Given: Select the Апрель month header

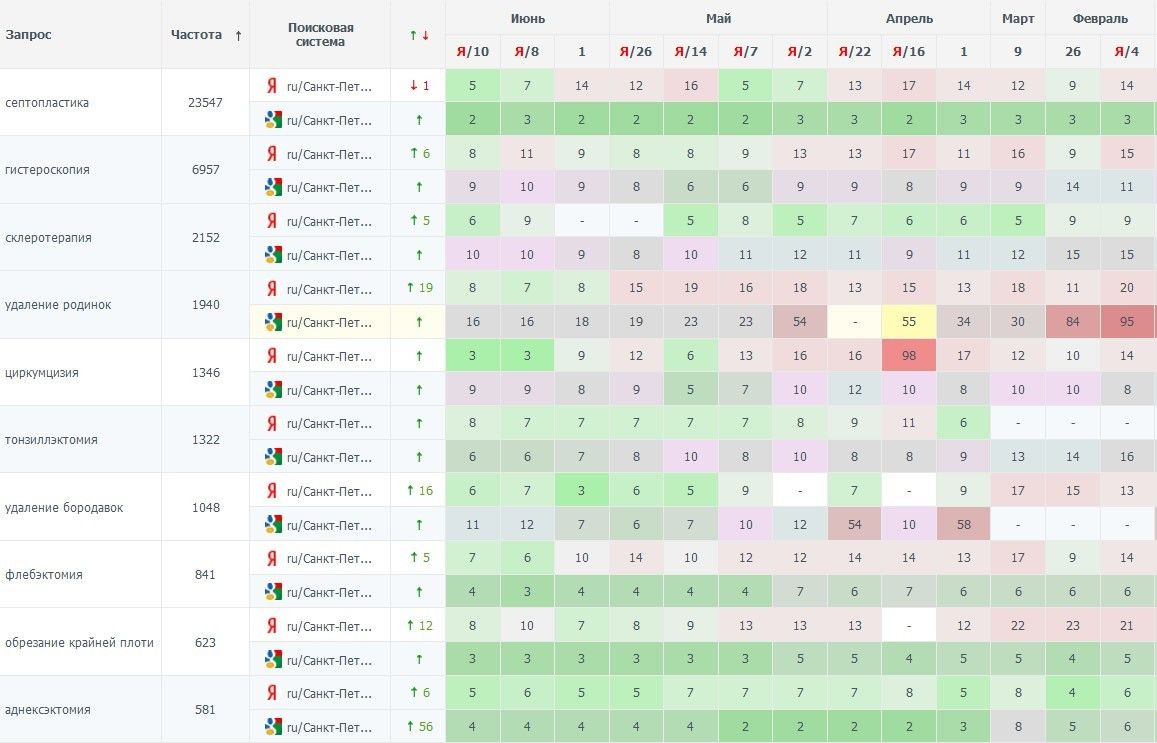Looking at the screenshot, I should coord(909,18).
